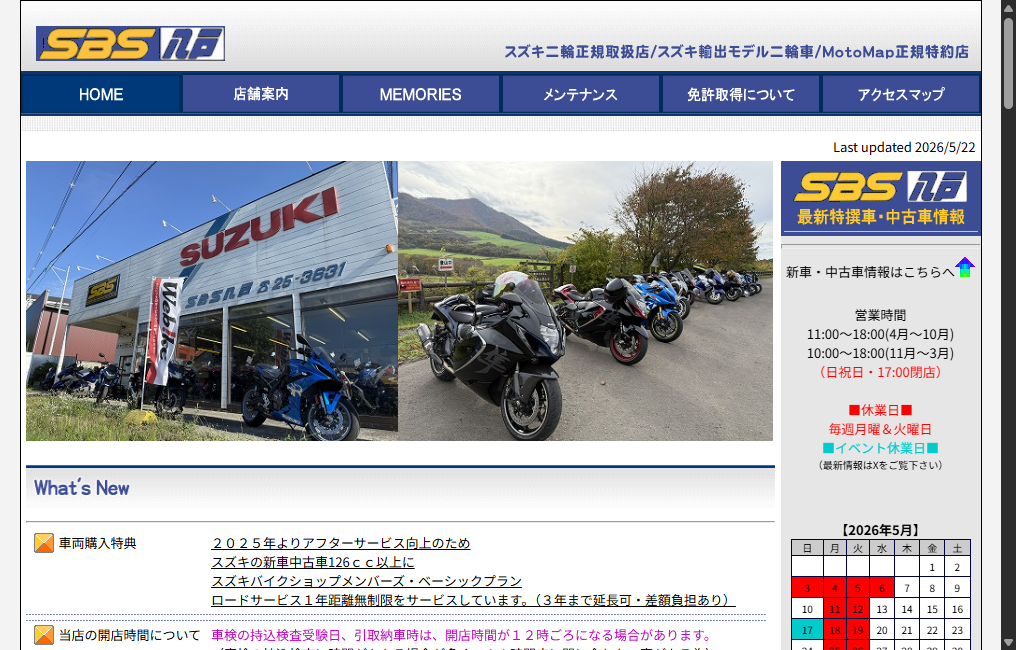
Task: Click the SBS logo in the header
Action: [130, 44]
